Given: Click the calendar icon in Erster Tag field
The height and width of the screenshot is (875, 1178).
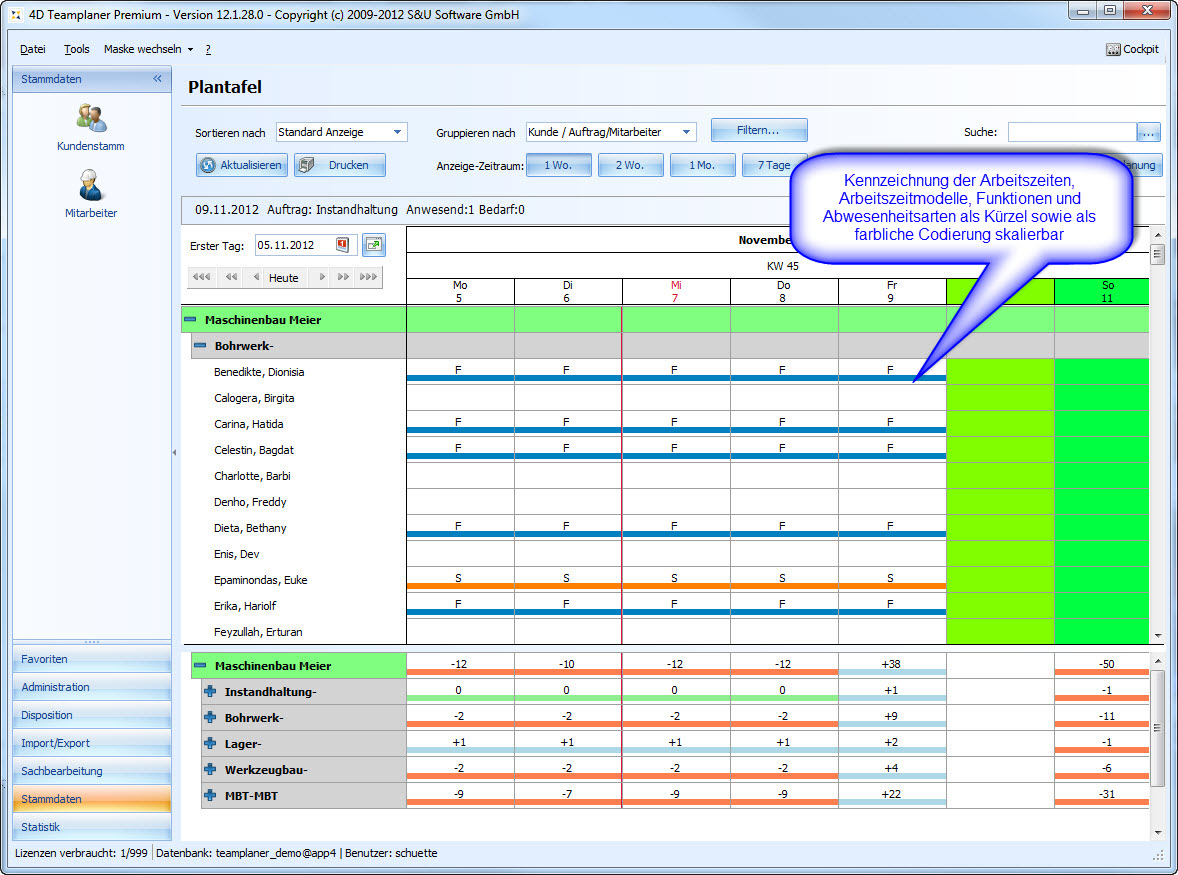Looking at the screenshot, I should 342,245.
